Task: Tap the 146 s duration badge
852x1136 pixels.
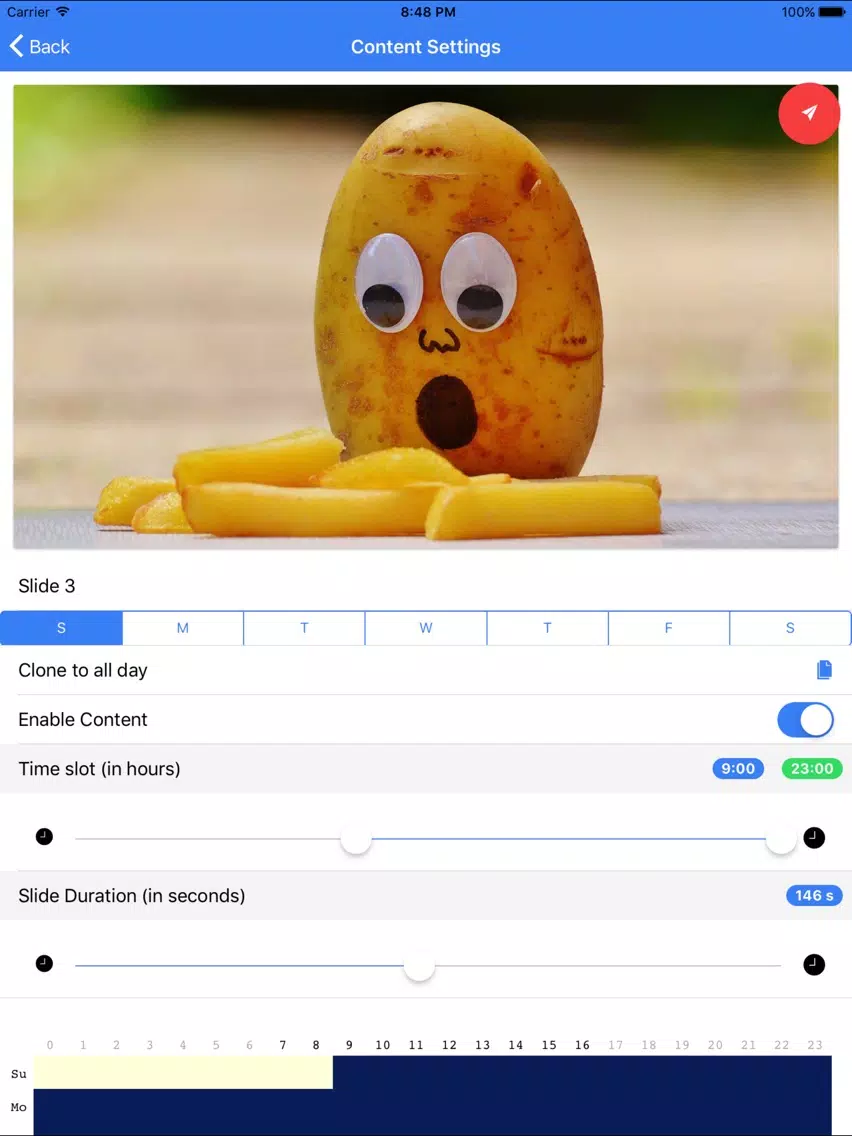Action: coord(814,895)
